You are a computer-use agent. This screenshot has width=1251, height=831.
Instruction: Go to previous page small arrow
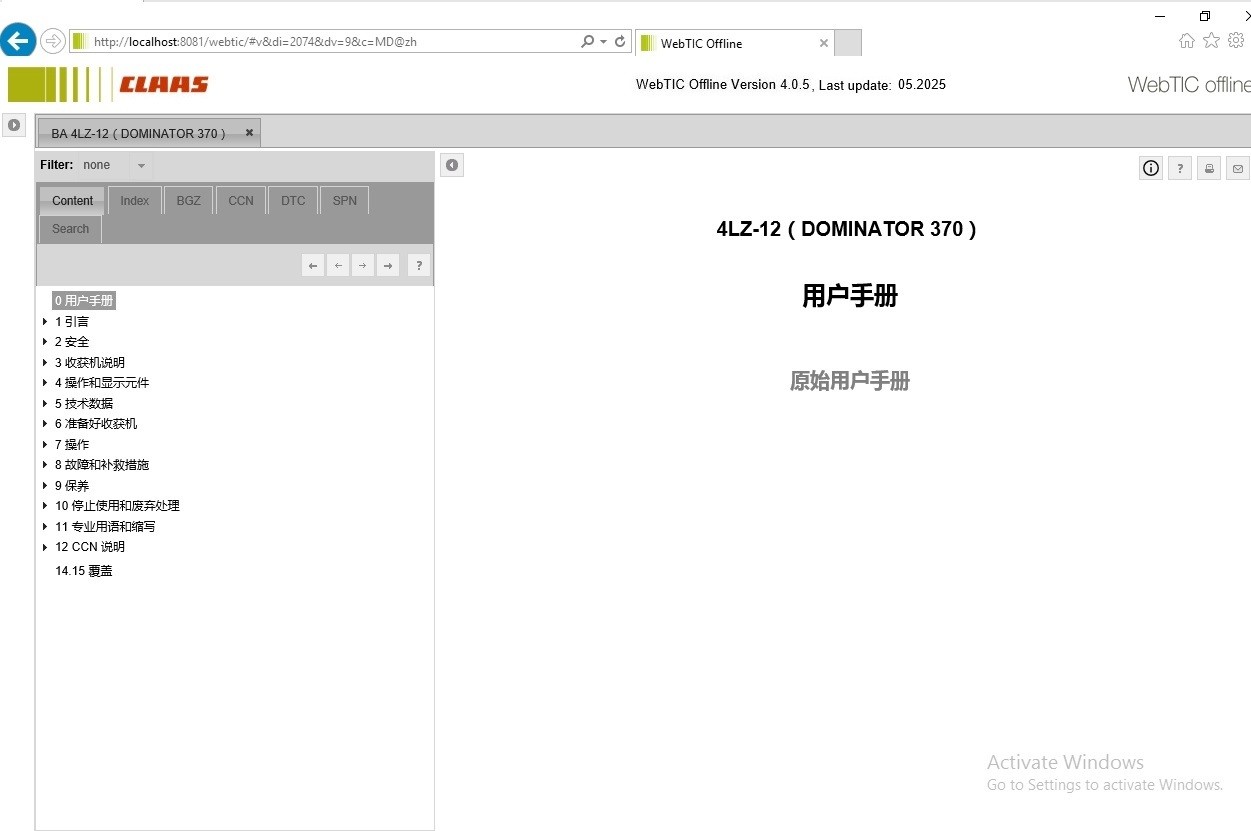point(338,265)
